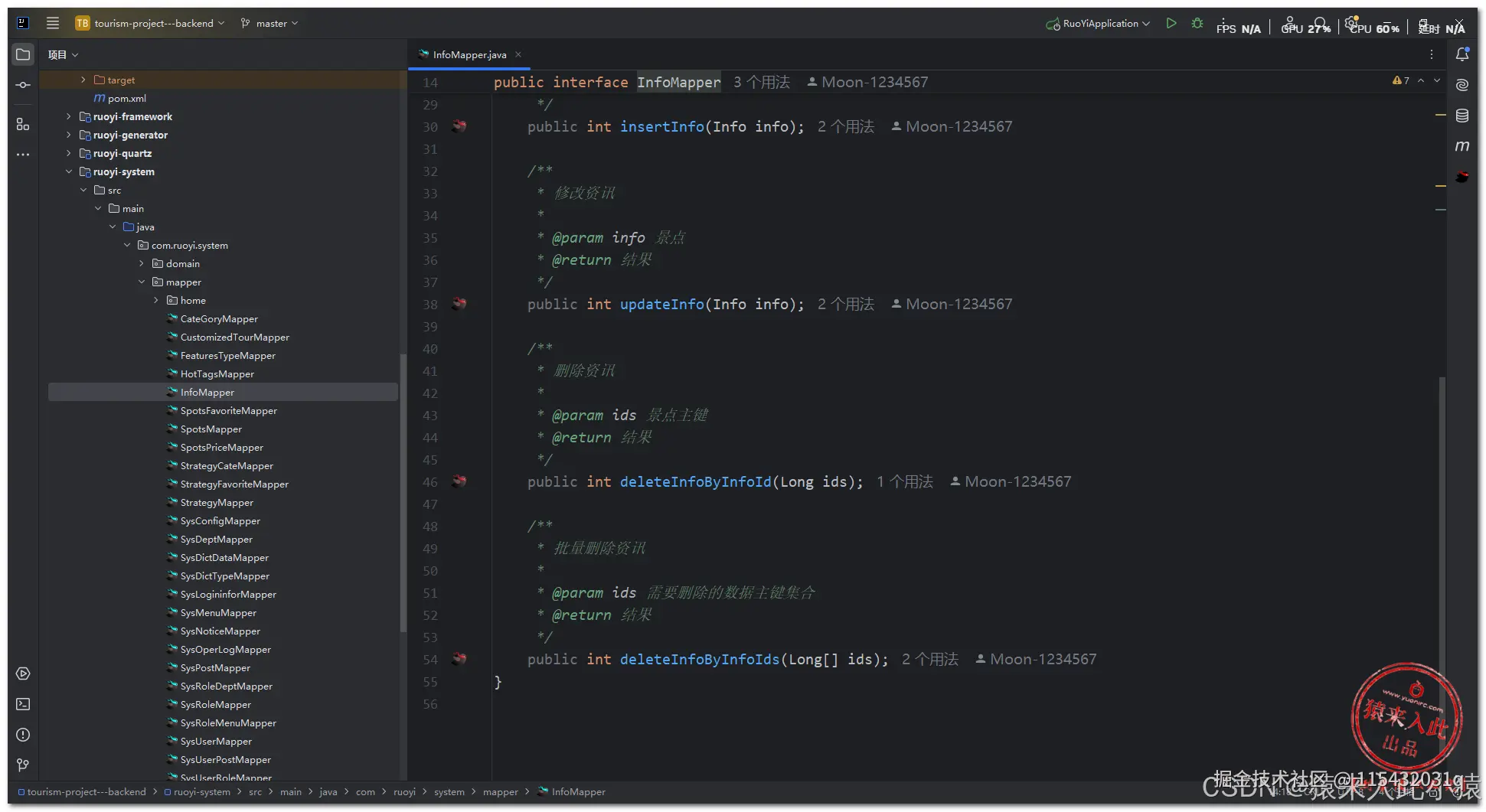Viewport: 1486px width, 812px height.
Task: Select StrategyMapper file
Action: point(217,502)
